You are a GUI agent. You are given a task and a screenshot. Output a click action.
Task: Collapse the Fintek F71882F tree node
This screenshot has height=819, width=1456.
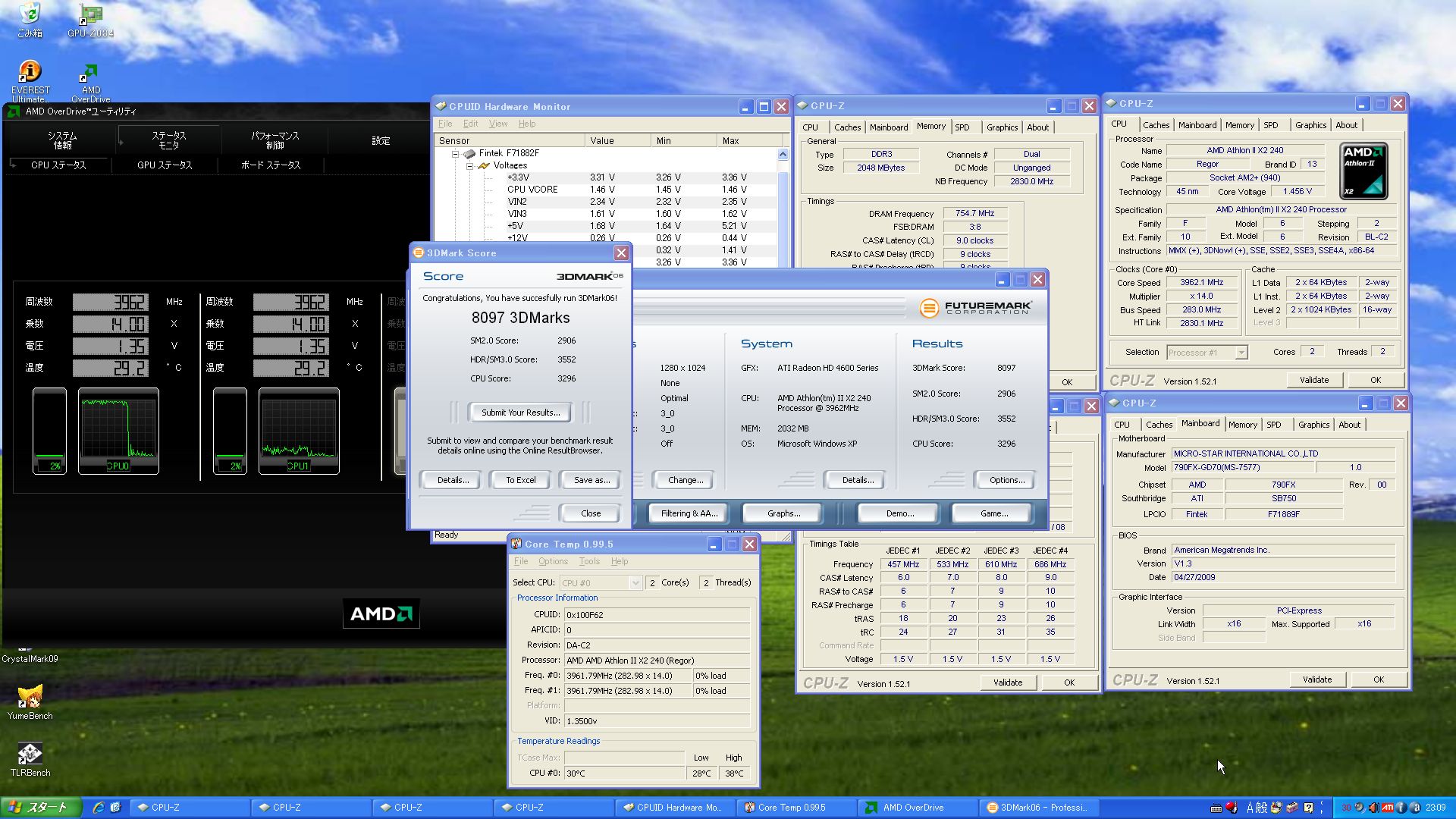[x=456, y=153]
